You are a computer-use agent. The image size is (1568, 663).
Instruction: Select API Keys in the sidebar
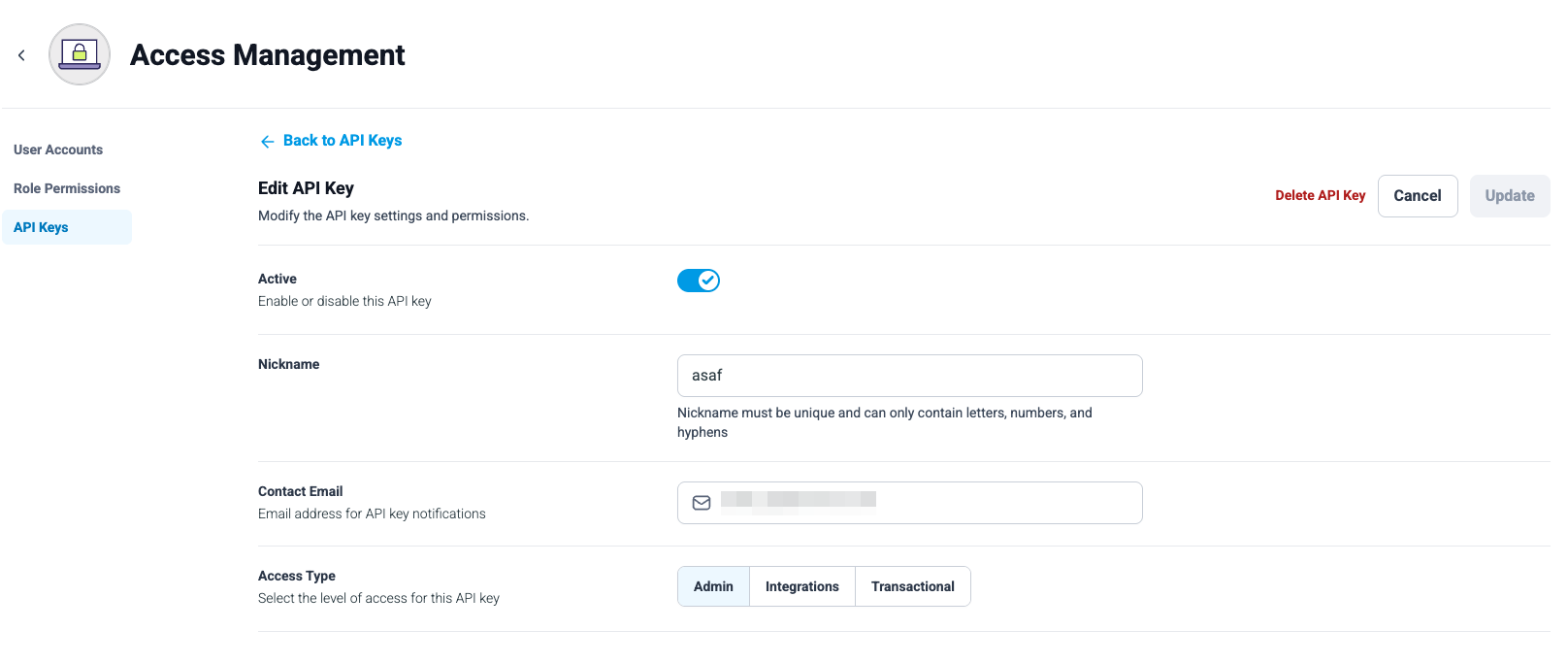(x=67, y=227)
